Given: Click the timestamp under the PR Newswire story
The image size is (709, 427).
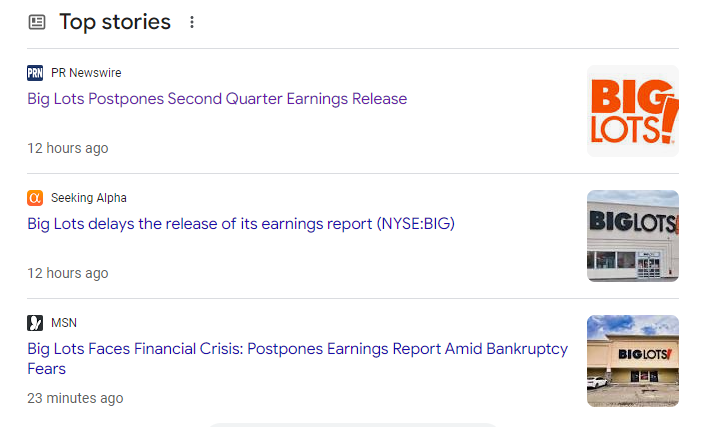Looking at the screenshot, I should [x=68, y=148].
